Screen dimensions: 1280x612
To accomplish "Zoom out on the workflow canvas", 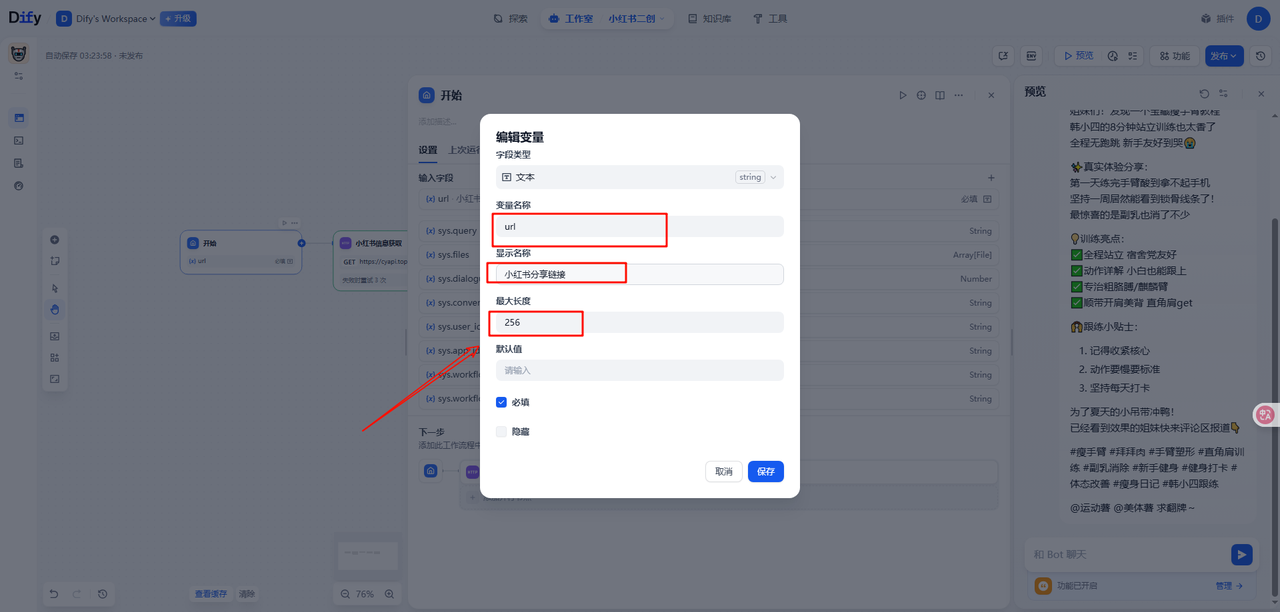I will click(x=345, y=594).
